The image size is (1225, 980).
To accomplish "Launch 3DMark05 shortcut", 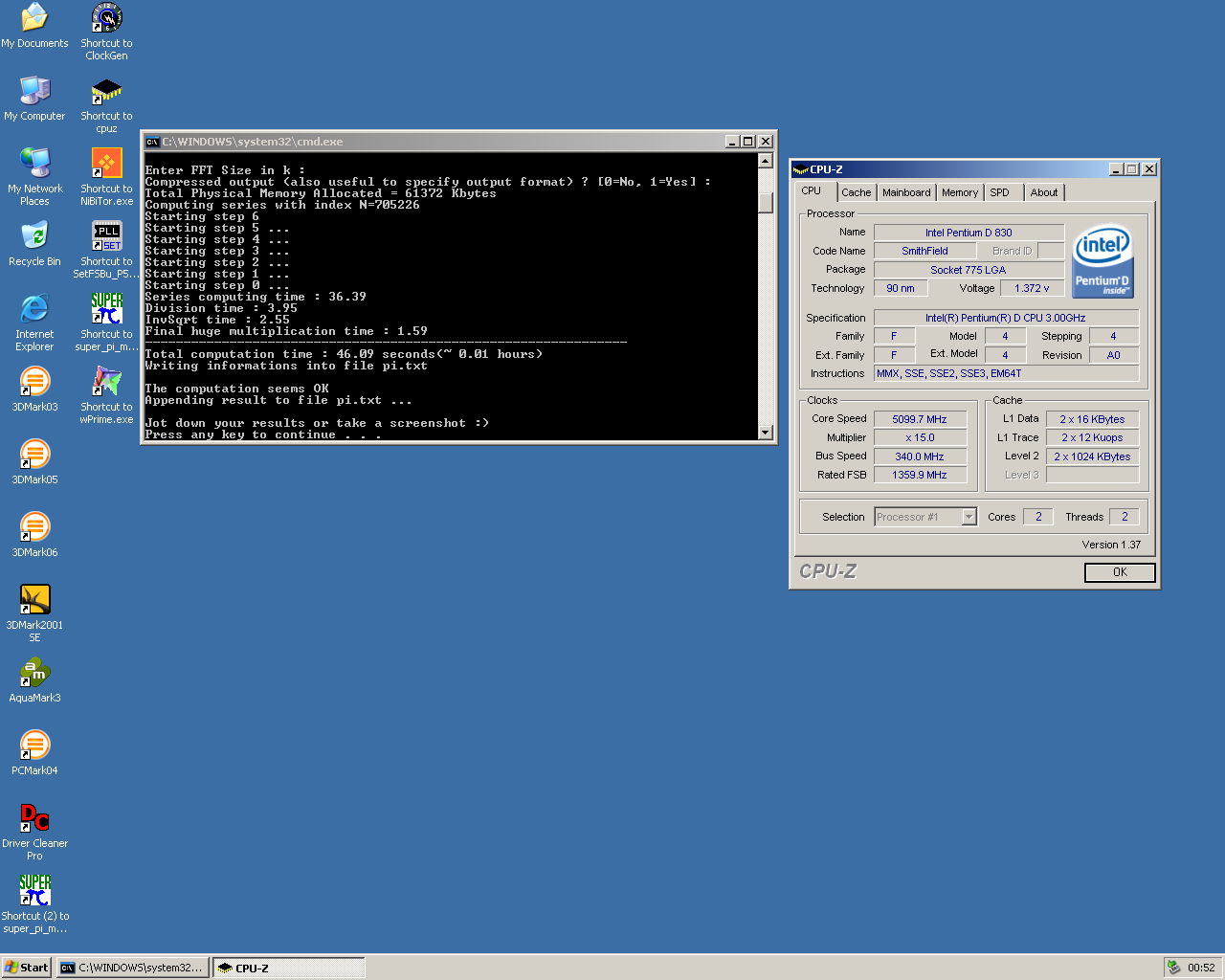I will click(34, 462).
